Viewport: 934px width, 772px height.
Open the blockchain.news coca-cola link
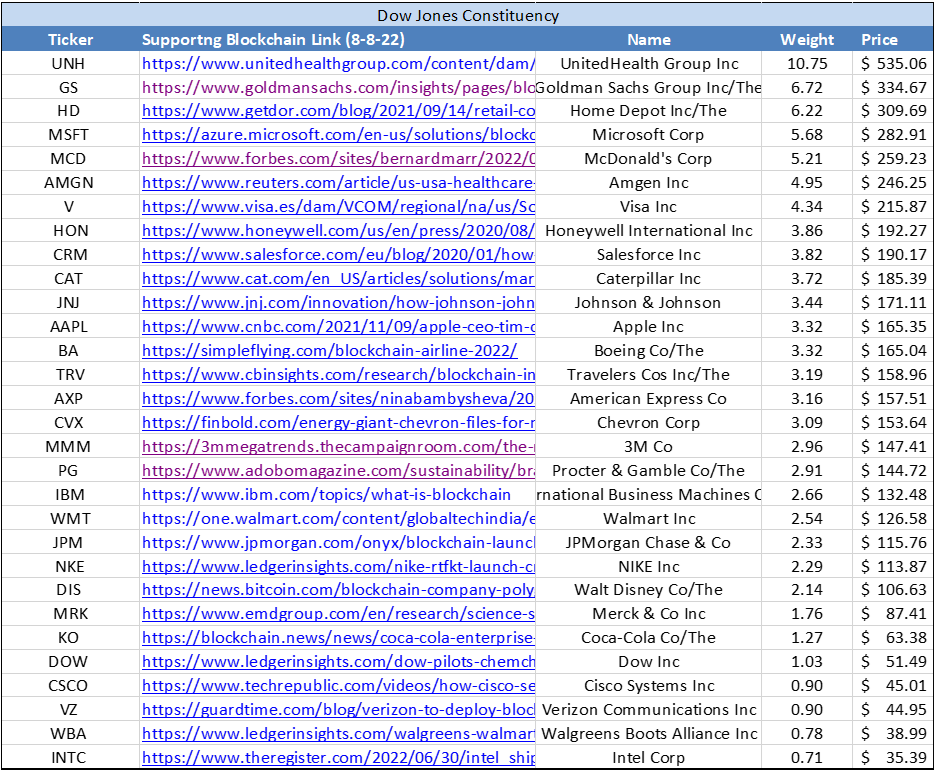tap(338, 637)
